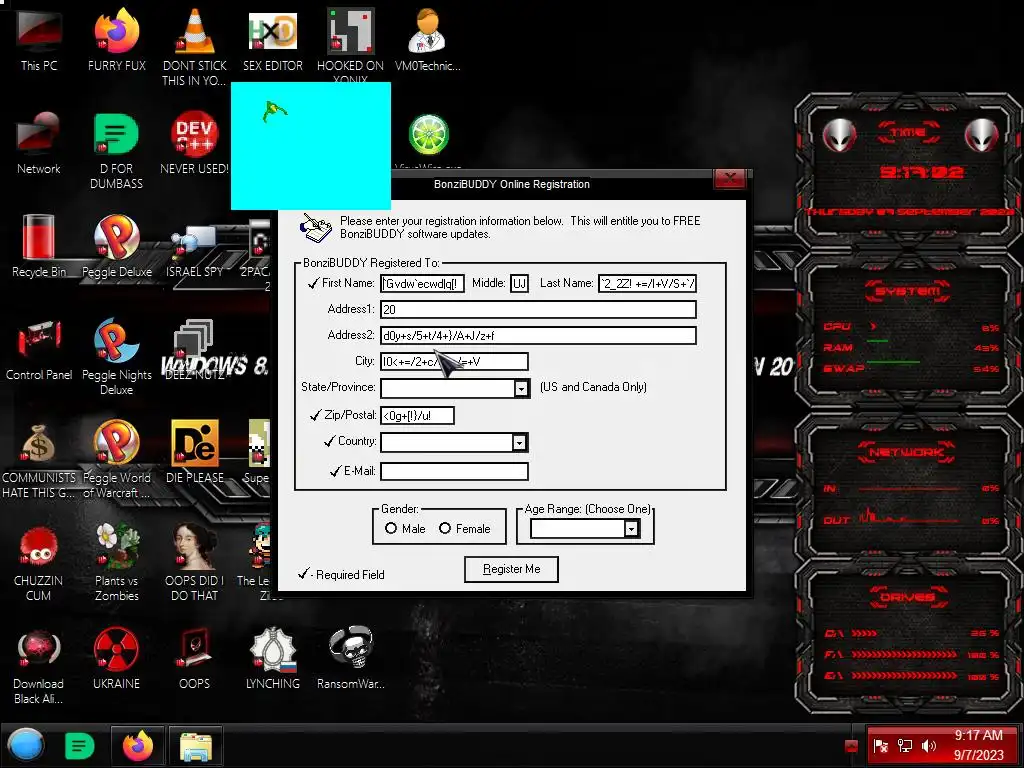
Task: Expand State/Province dropdown
Action: point(520,389)
